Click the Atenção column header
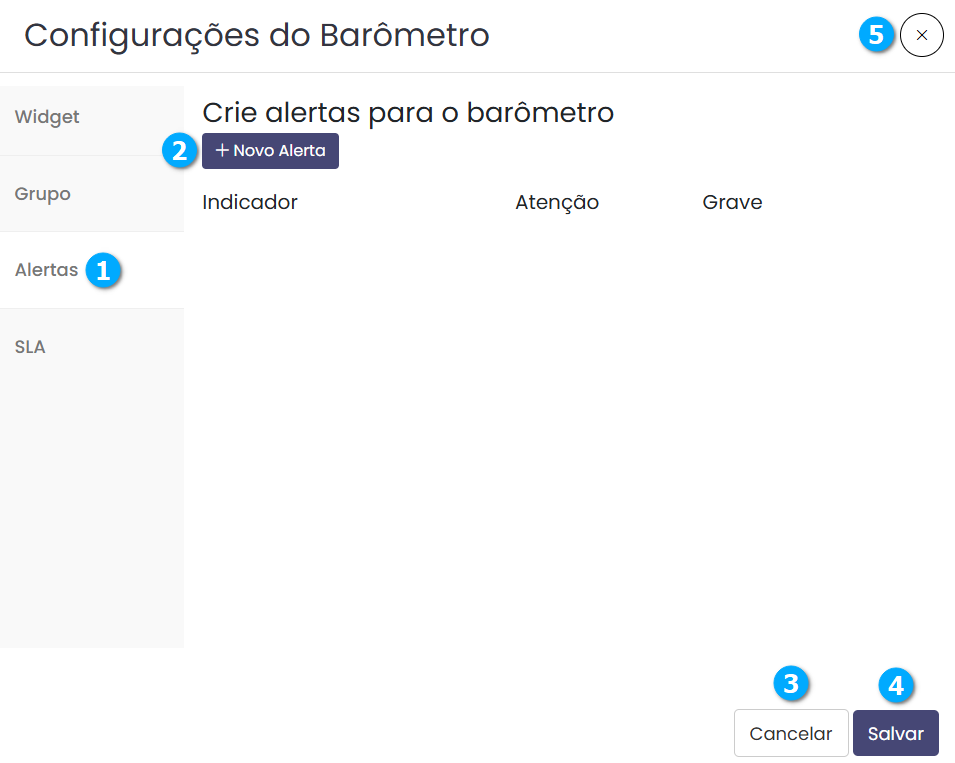 tap(557, 202)
